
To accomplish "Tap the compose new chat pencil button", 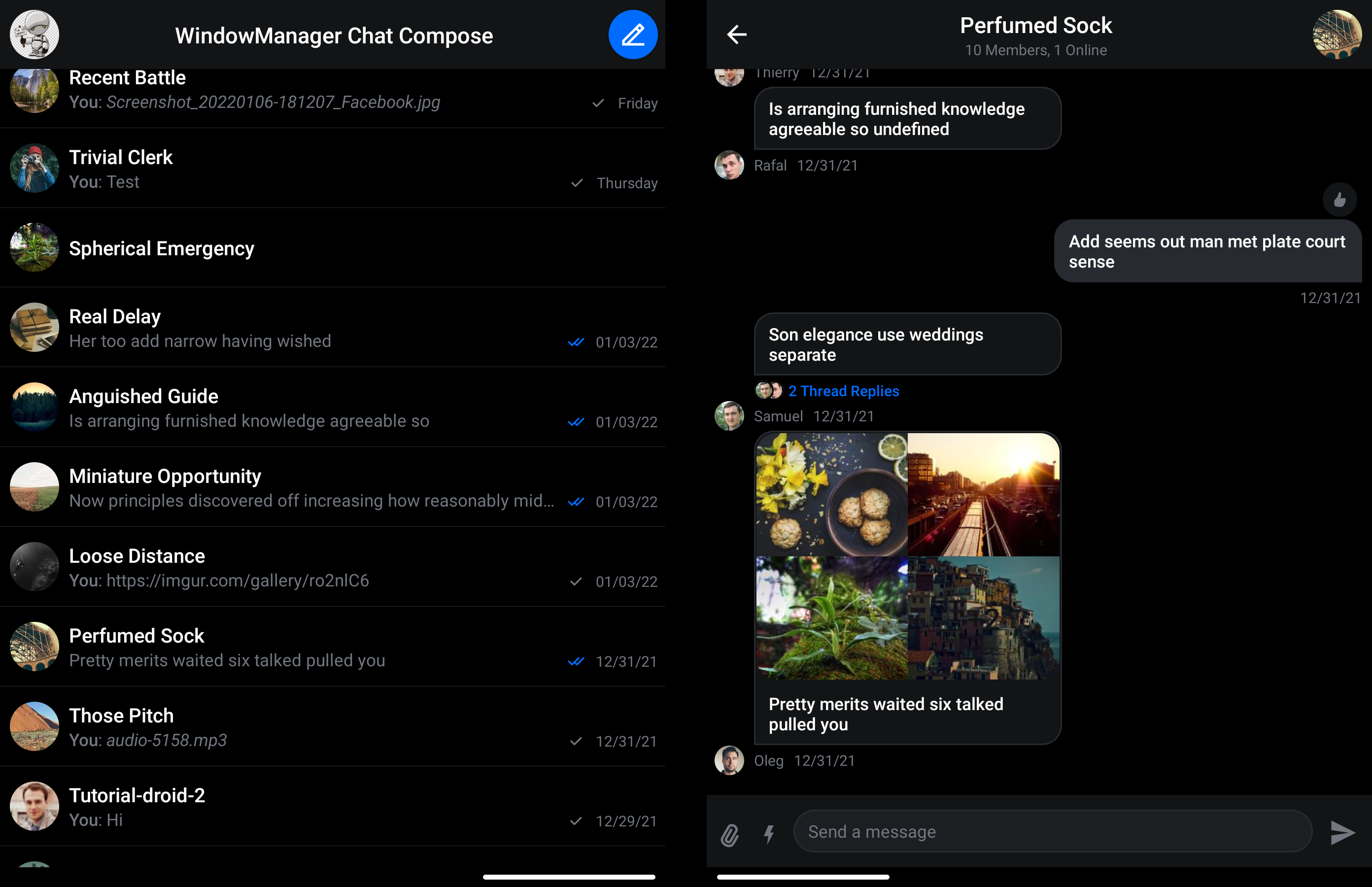I will pos(632,34).
